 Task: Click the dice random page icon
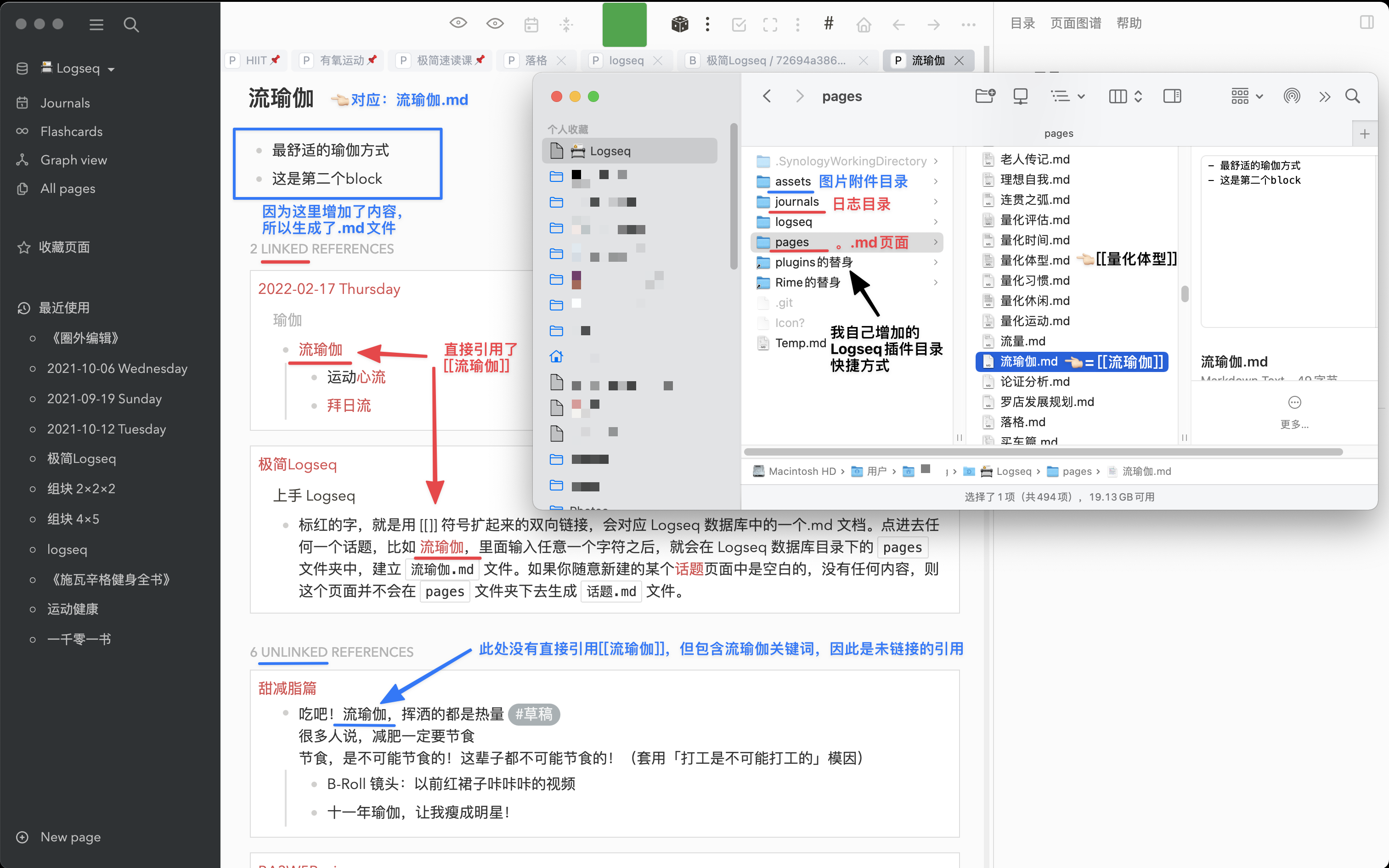pos(680,24)
